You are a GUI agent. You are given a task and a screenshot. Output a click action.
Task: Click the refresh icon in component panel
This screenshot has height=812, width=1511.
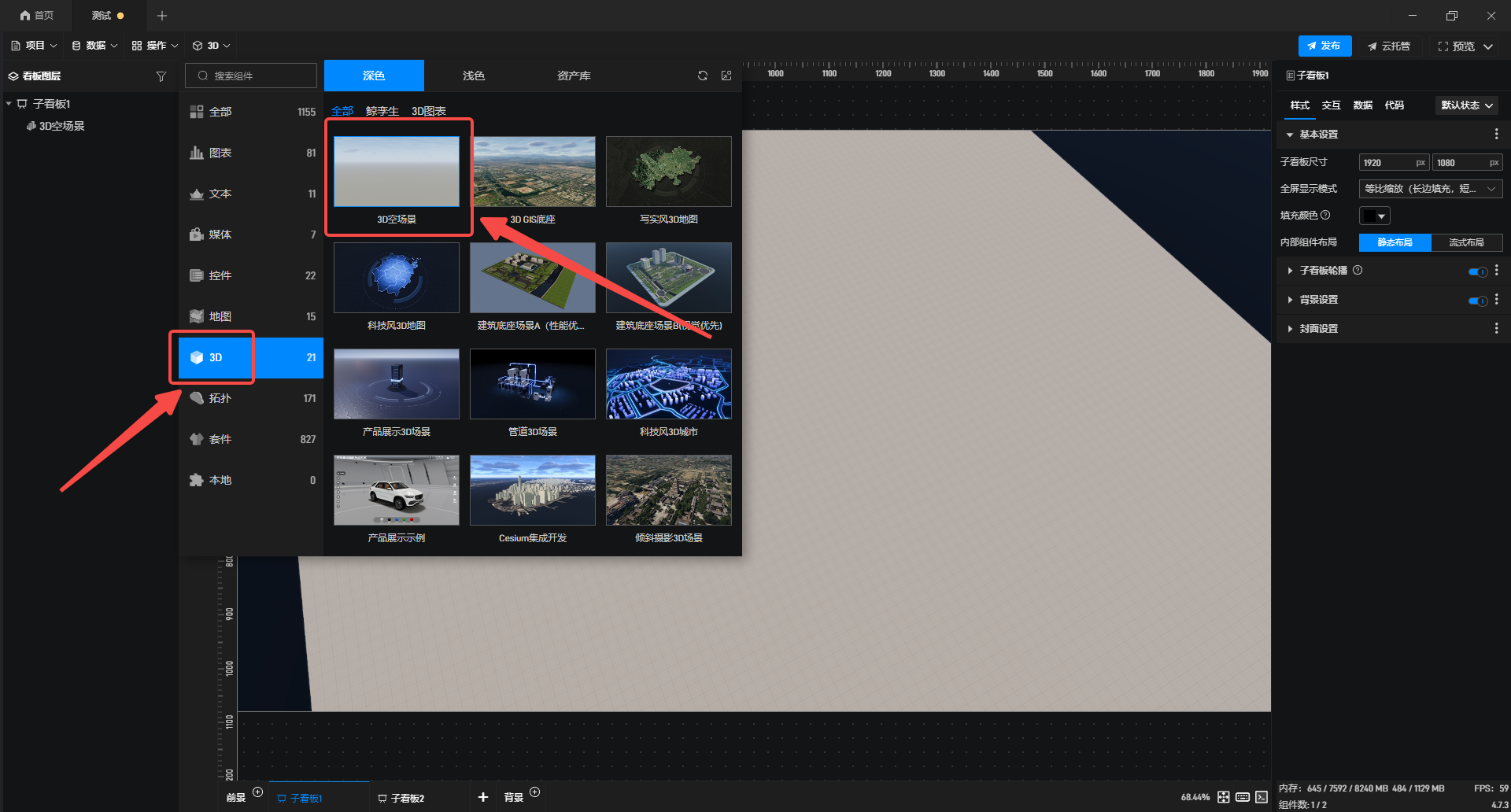click(702, 76)
